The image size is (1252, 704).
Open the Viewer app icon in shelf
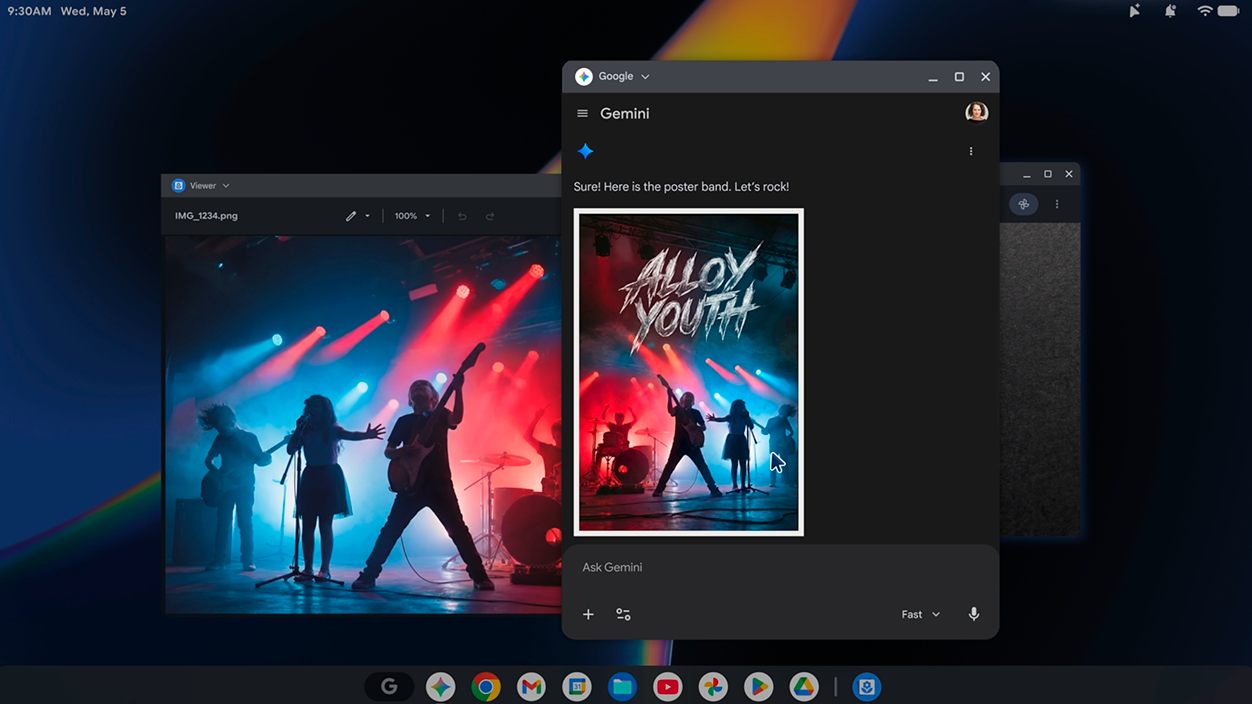[x=866, y=687]
